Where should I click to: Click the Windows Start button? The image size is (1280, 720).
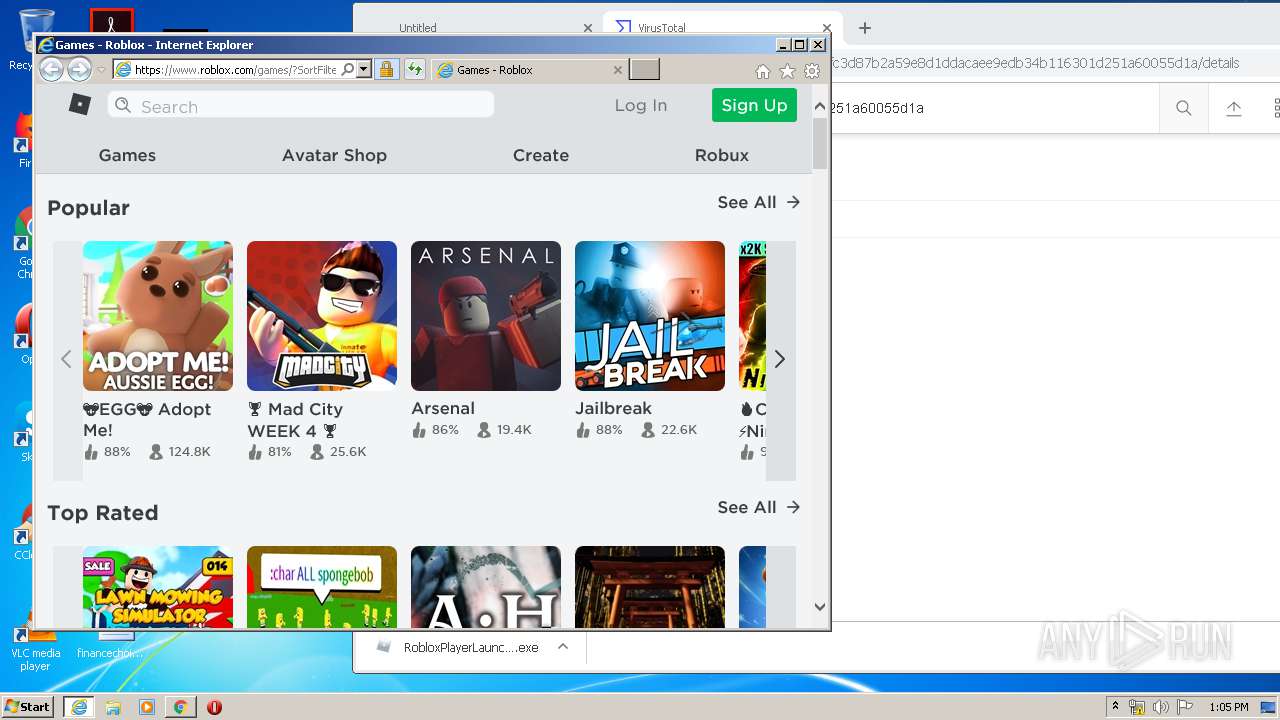(28, 706)
